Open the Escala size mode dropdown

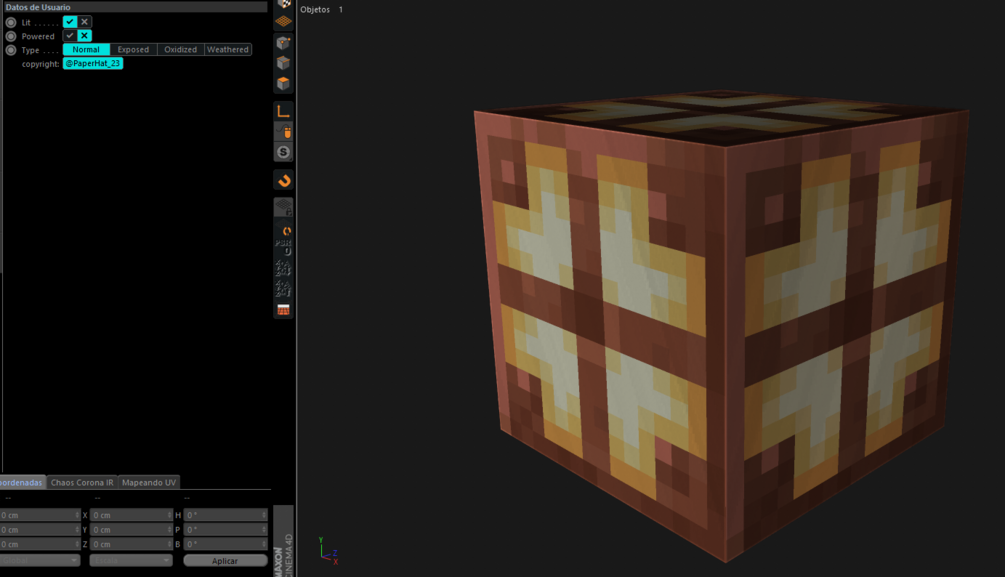pos(131,560)
